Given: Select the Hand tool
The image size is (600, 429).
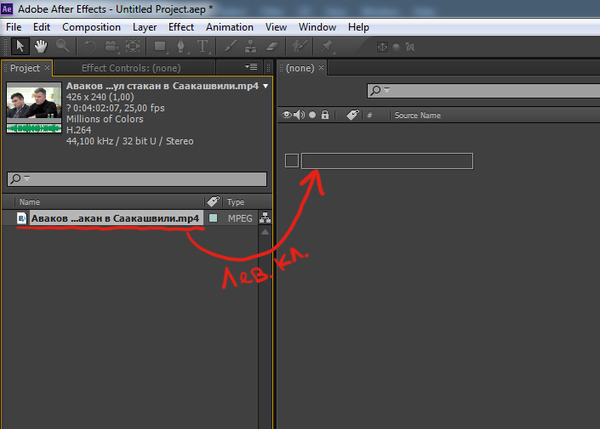Looking at the screenshot, I should [41, 47].
